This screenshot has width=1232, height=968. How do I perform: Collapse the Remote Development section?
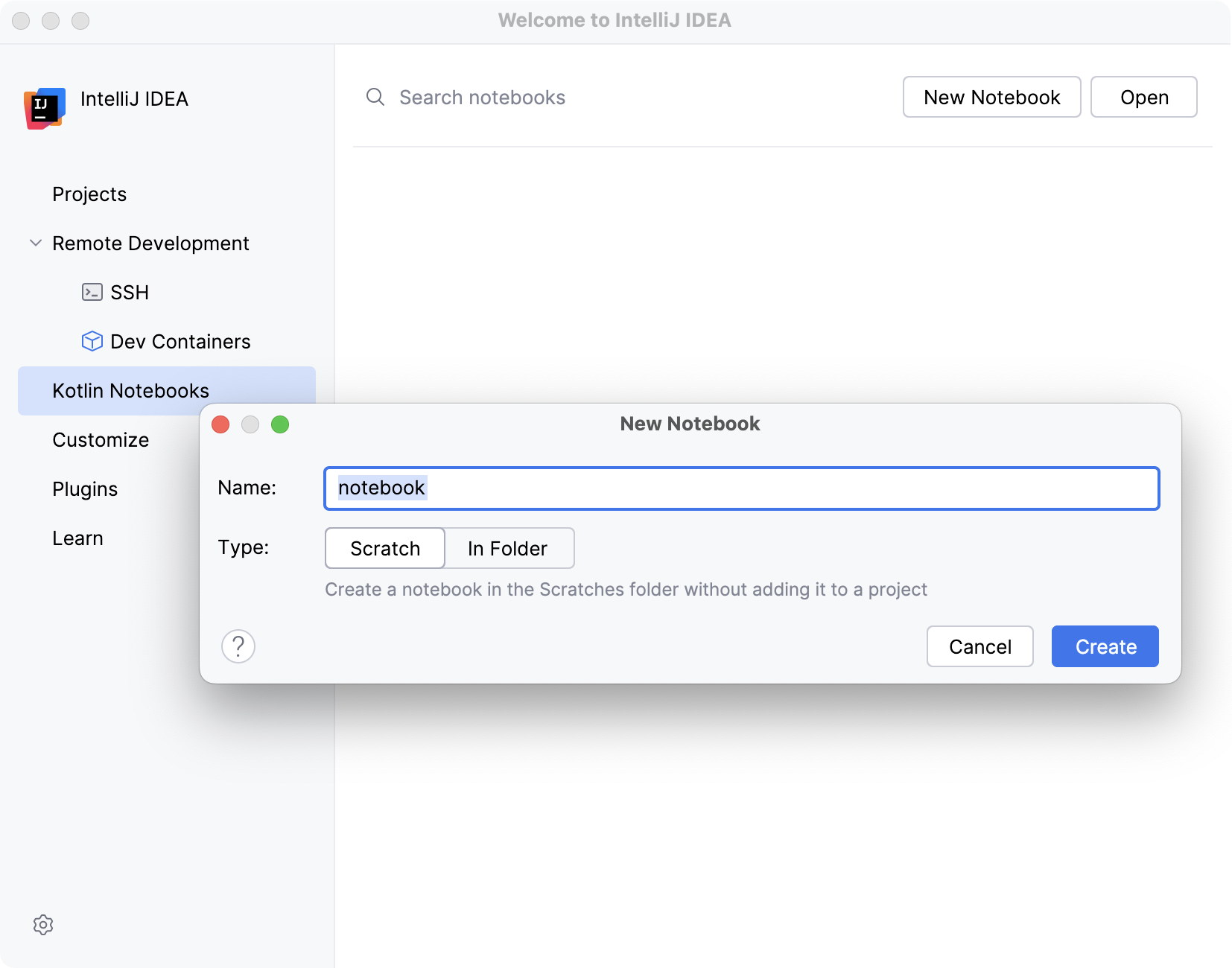pos(34,243)
